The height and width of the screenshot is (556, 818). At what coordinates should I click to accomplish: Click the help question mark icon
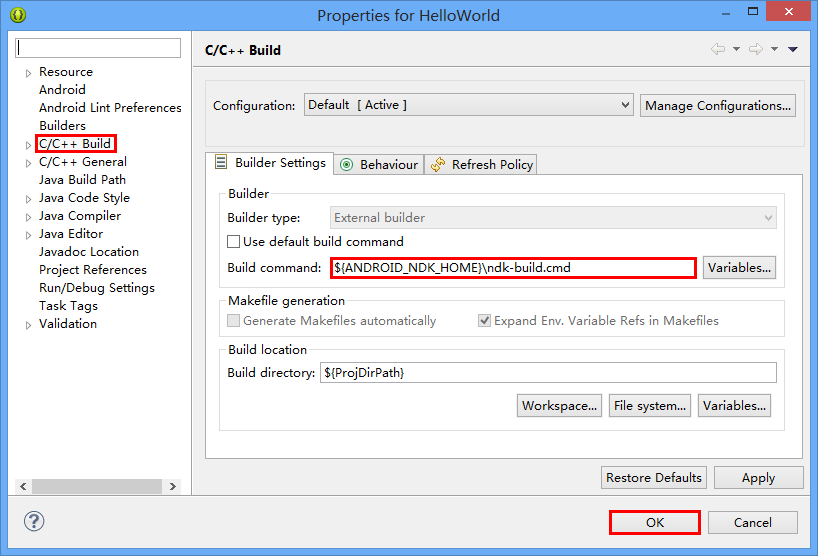coord(34,521)
